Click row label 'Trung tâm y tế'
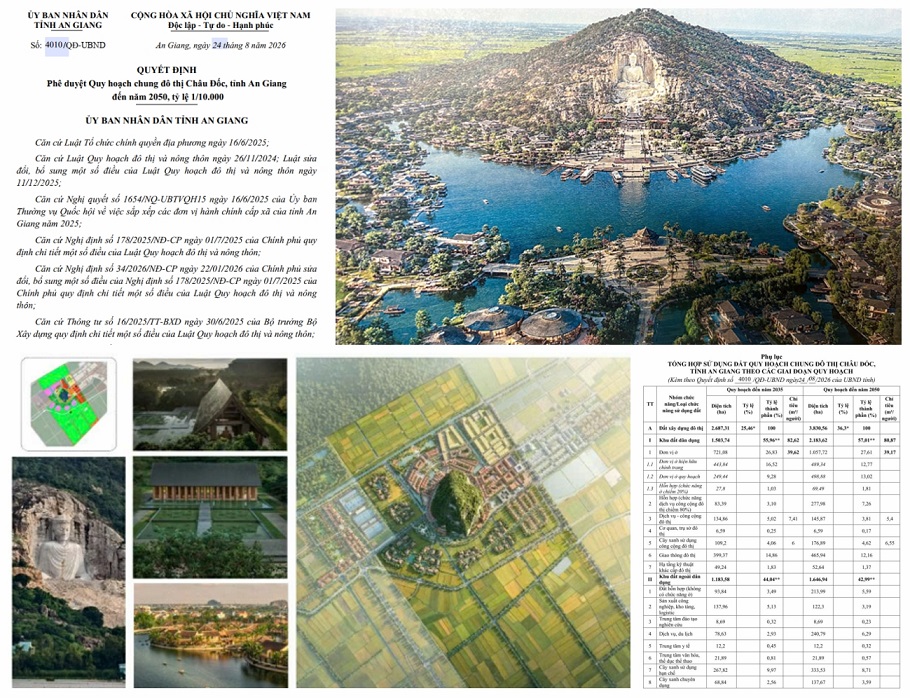This screenshot has width=910, height=698. pyautogui.click(x=674, y=646)
